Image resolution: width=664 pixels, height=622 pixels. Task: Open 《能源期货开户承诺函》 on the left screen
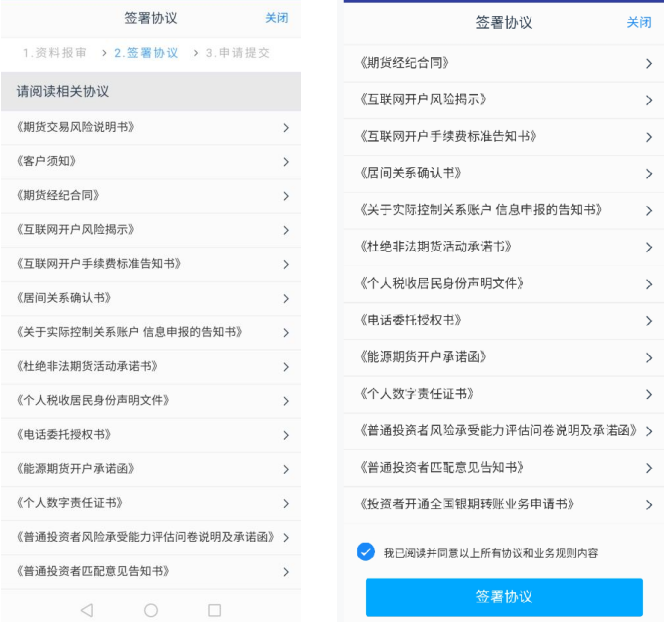[76, 468]
